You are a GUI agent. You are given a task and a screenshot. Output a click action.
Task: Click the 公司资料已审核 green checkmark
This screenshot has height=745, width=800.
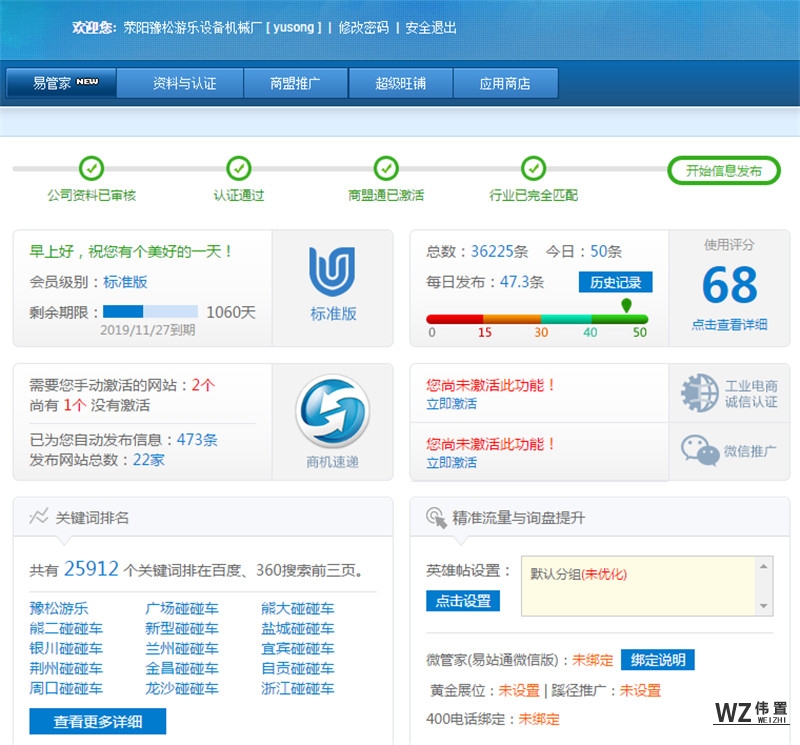tap(91, 168)
